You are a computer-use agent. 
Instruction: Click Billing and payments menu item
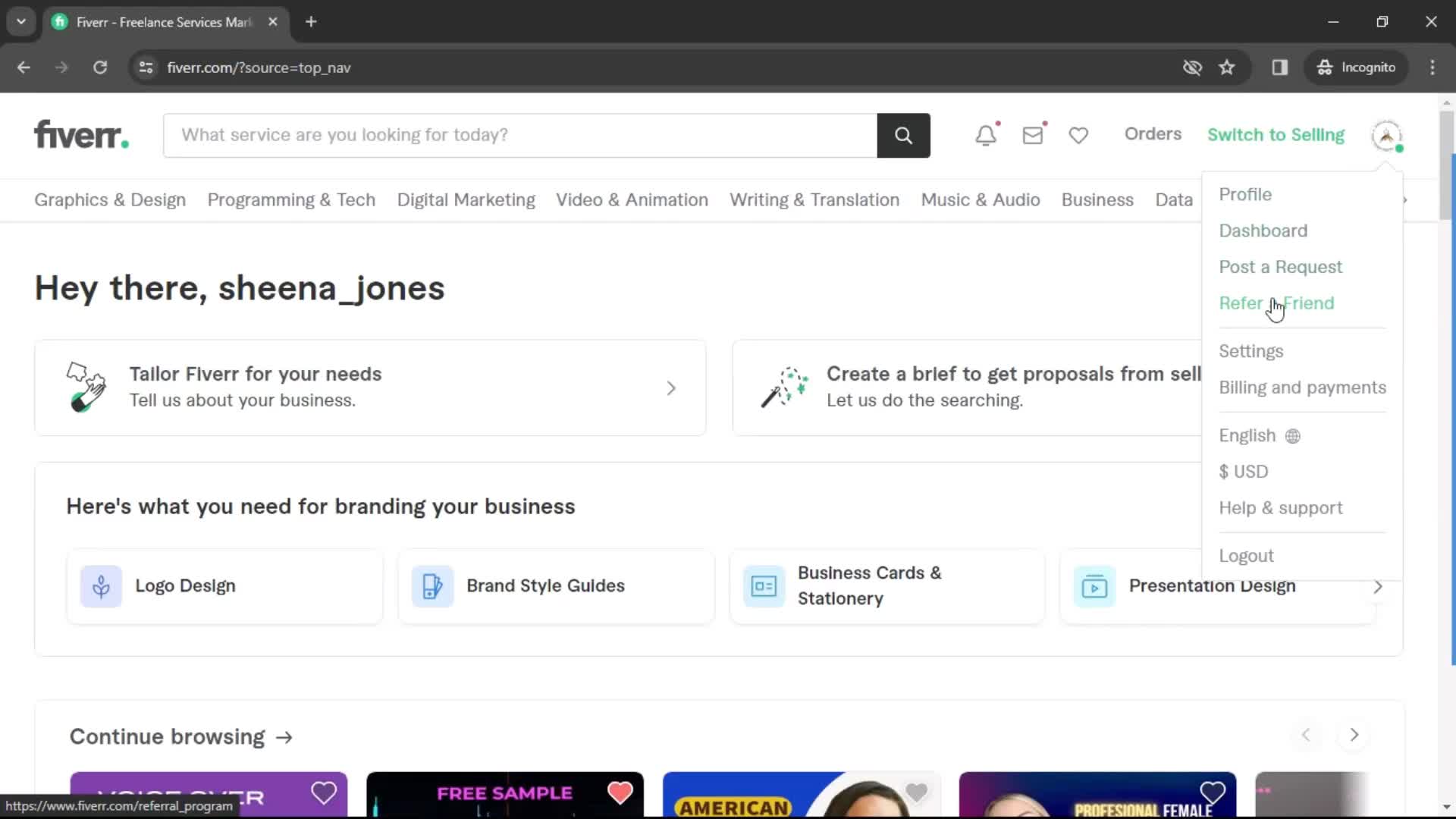[x=1303, y=387]
